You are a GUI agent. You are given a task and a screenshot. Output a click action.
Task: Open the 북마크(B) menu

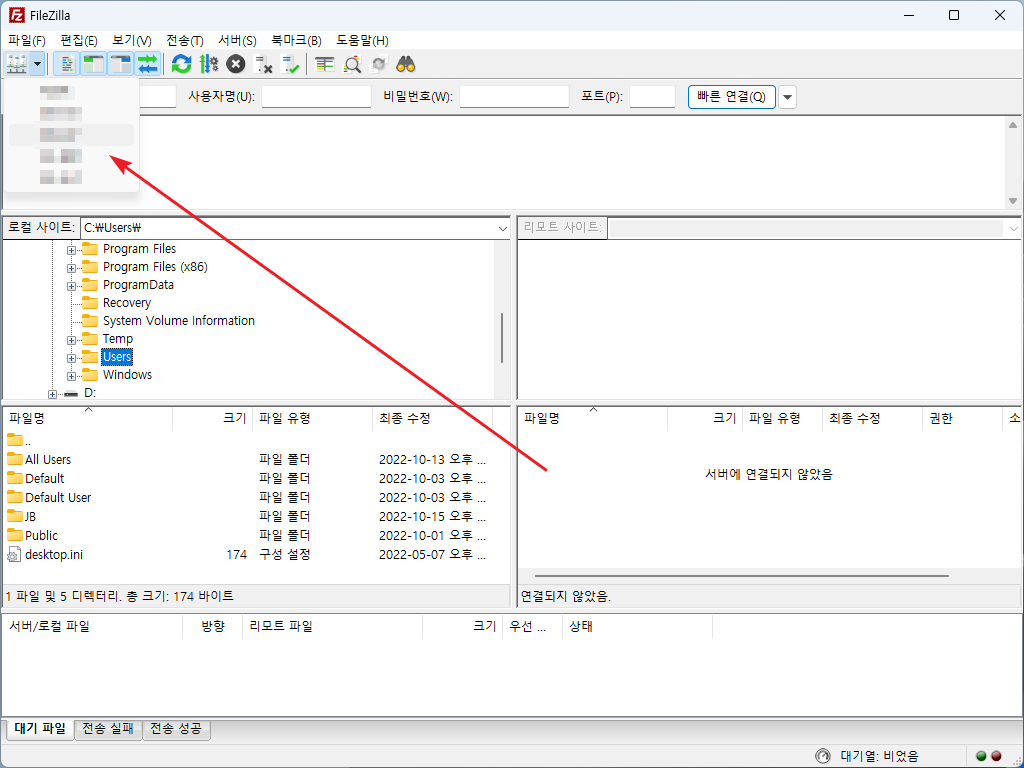[296, 40]
